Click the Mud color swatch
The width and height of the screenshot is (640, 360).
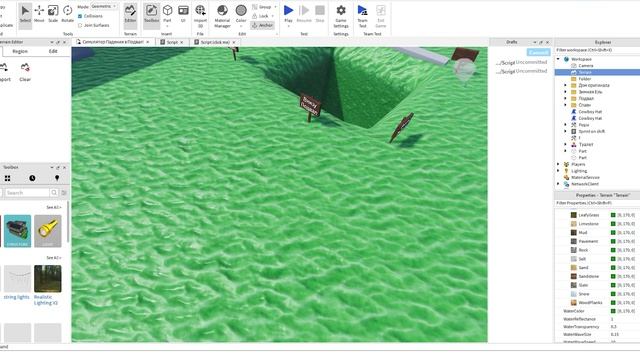(x=613, y=232)
